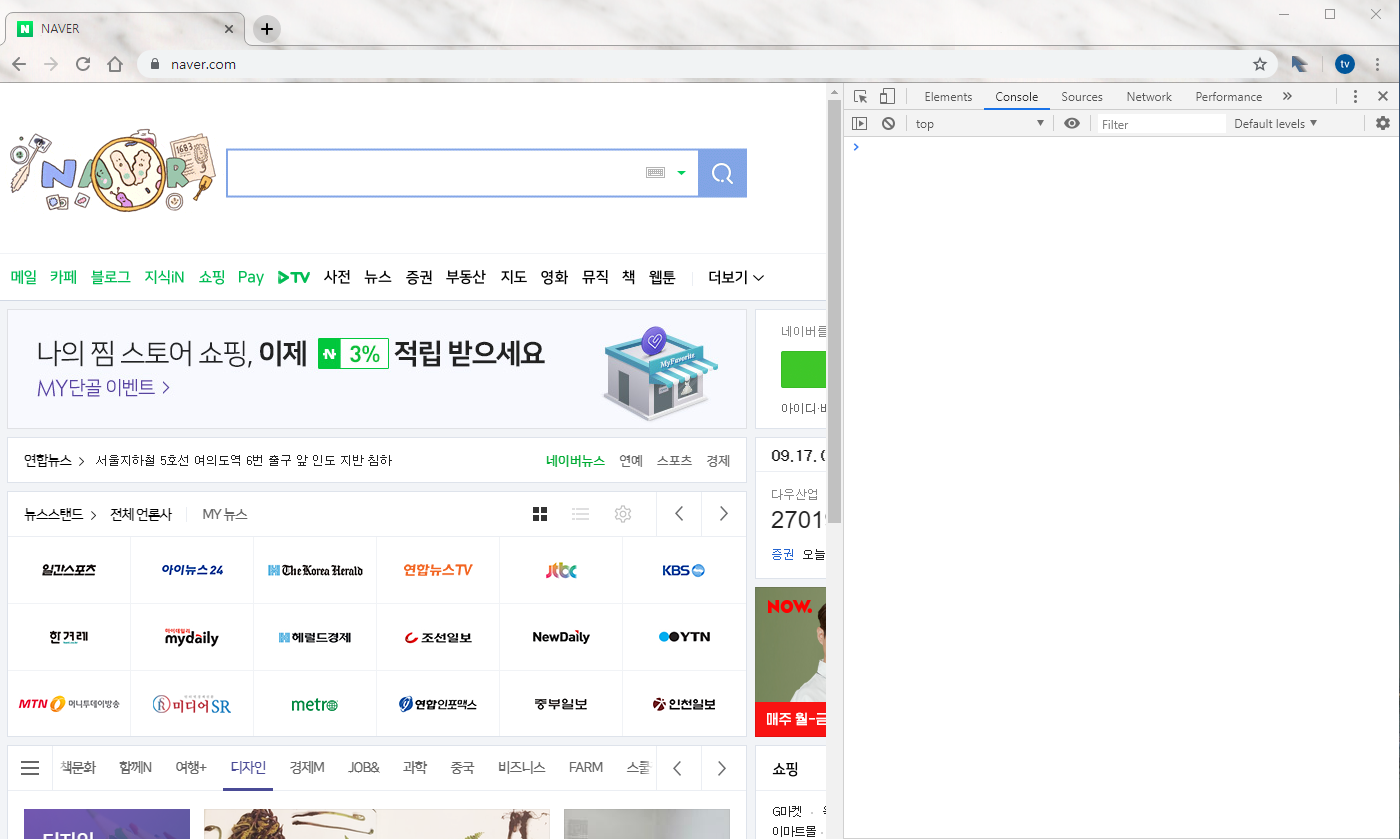Close the DevTools panel
Image resolution: width=1400 pixels, height=839 pixels.
click(x=1383, y=97)
